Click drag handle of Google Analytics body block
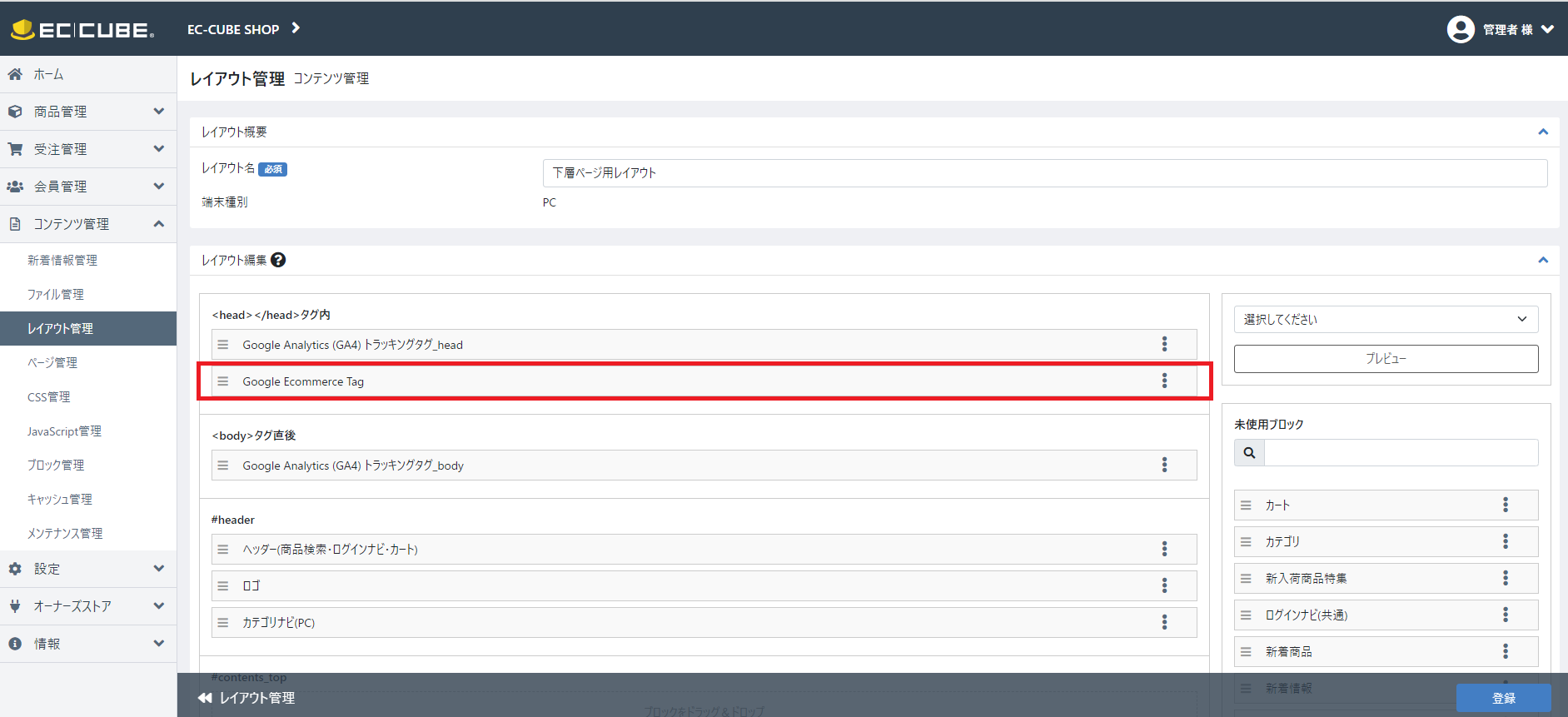The width and height of the screenshot is (1568, 717). click(223, 466)
